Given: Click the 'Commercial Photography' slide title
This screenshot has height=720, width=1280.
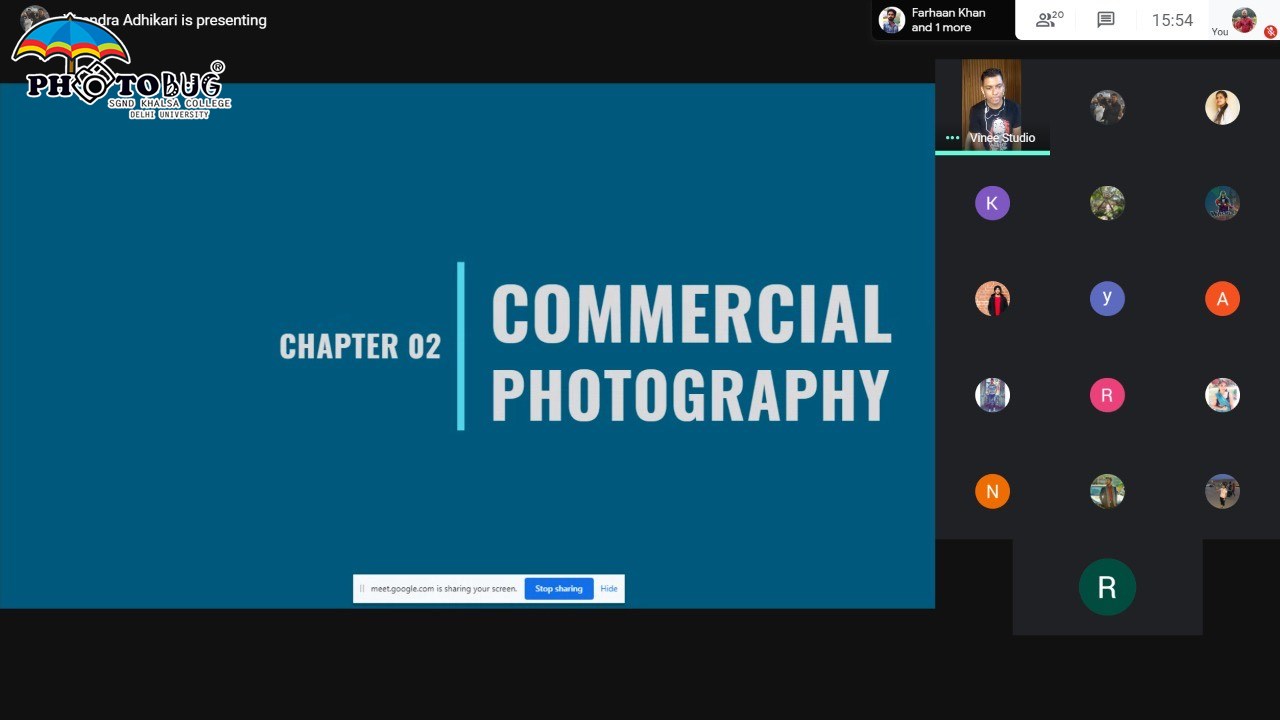Looking at the screenshot, I should coord(690,352).
